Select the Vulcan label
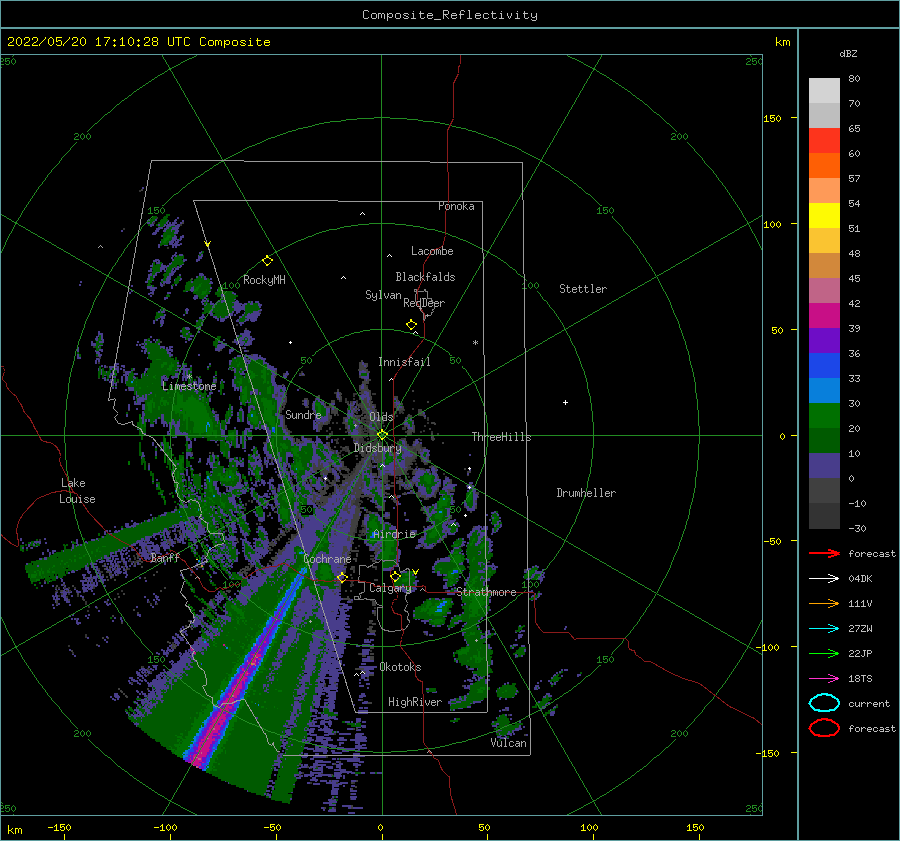The width and height of the screenshot is (900, 841). coord(509,743)
